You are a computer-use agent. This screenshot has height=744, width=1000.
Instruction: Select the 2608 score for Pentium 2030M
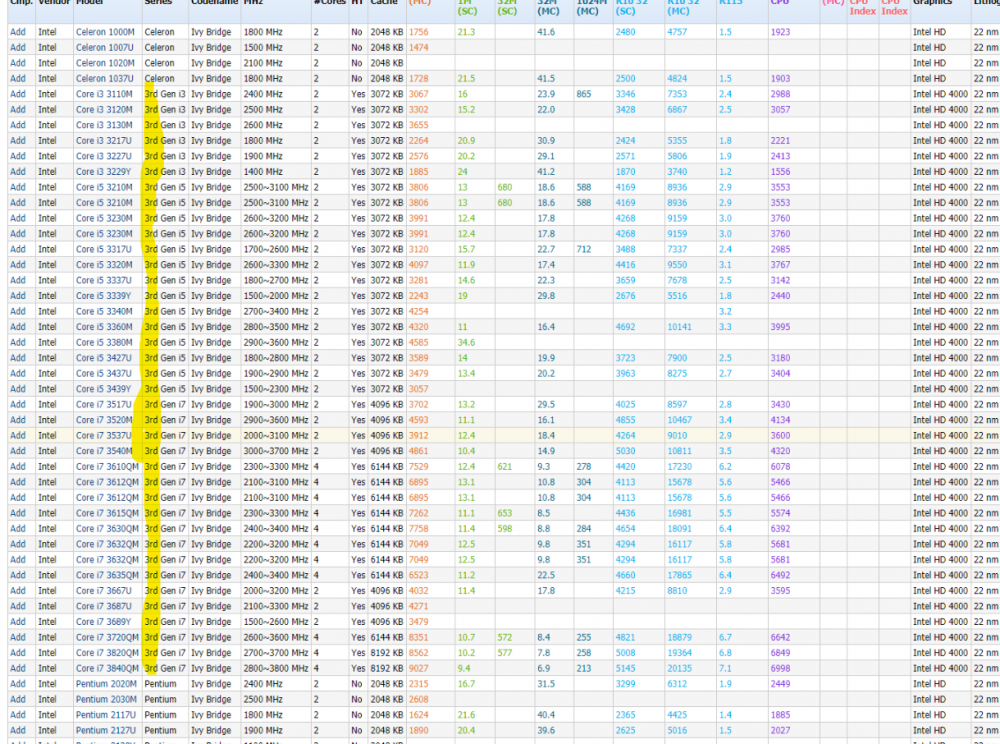pos(418,699)
